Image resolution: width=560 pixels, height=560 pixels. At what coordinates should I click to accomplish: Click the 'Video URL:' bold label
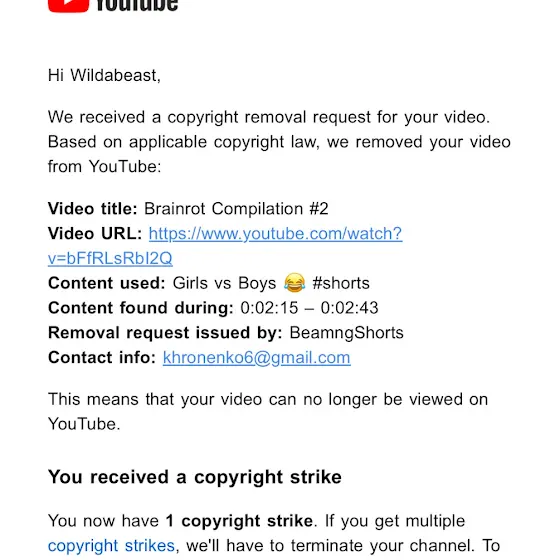click(95, 234)
